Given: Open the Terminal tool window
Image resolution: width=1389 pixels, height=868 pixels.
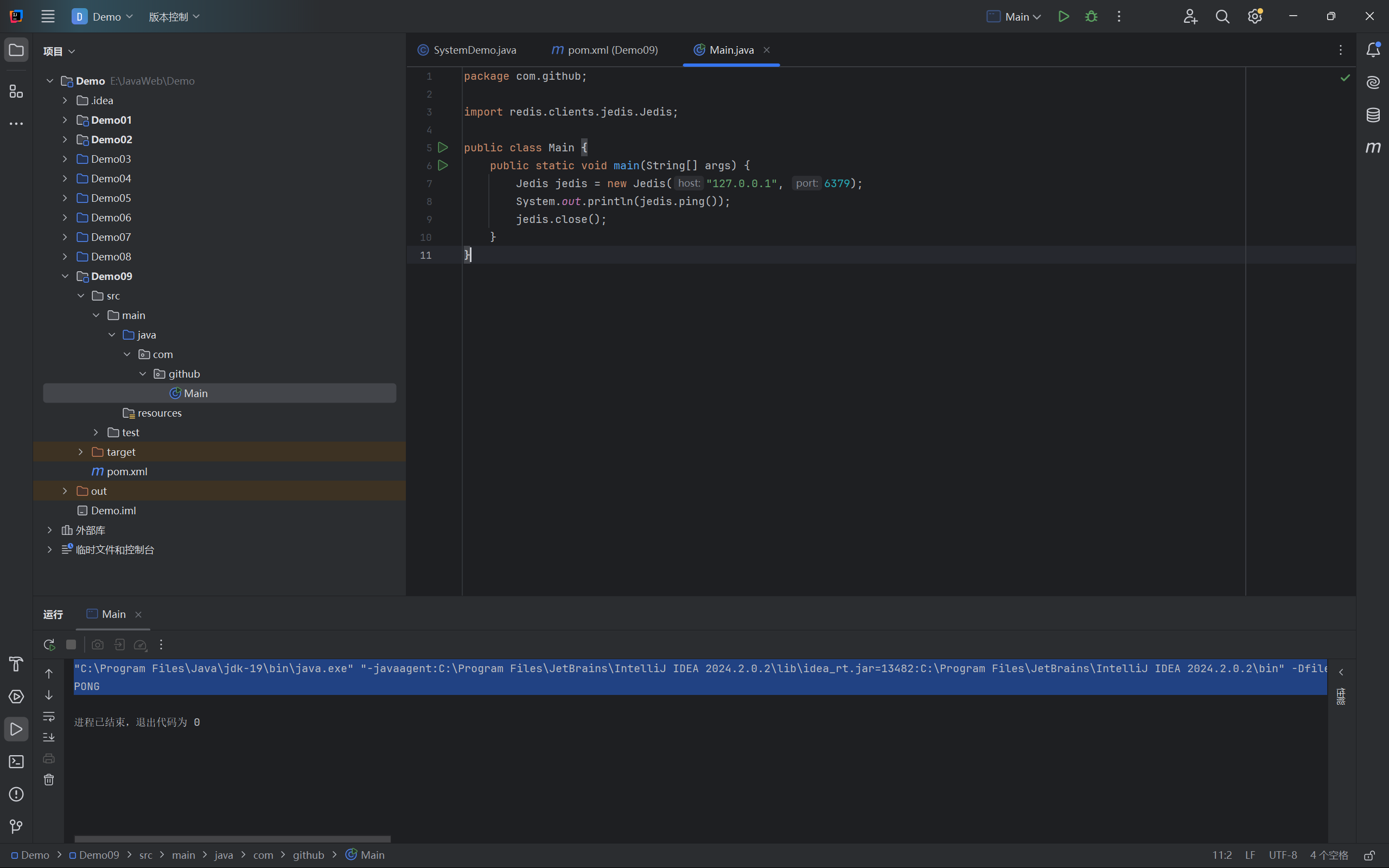Looking at the screenshot, I should [x=16, y=762].
